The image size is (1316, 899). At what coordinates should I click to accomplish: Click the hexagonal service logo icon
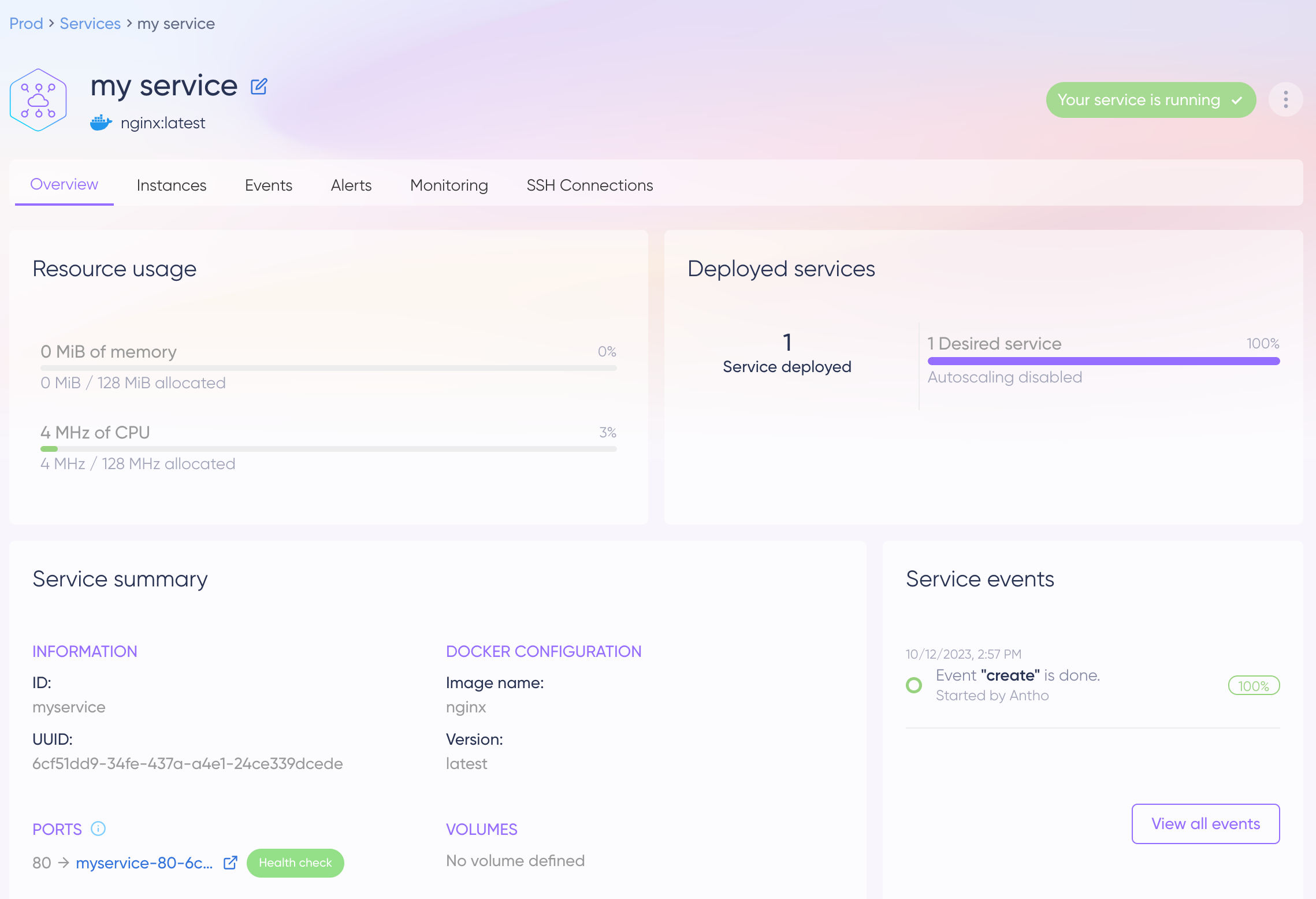pos(39,100)
